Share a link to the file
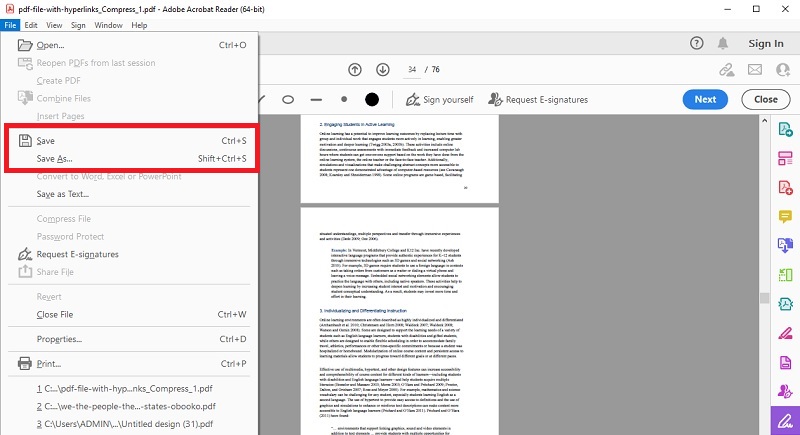 point(727,70)
